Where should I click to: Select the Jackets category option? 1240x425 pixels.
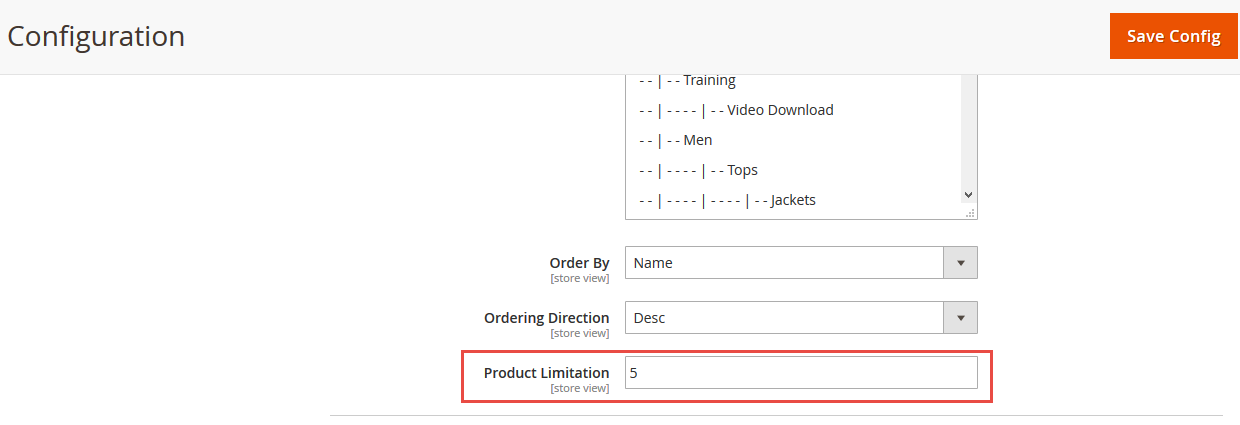click(794, 200)
